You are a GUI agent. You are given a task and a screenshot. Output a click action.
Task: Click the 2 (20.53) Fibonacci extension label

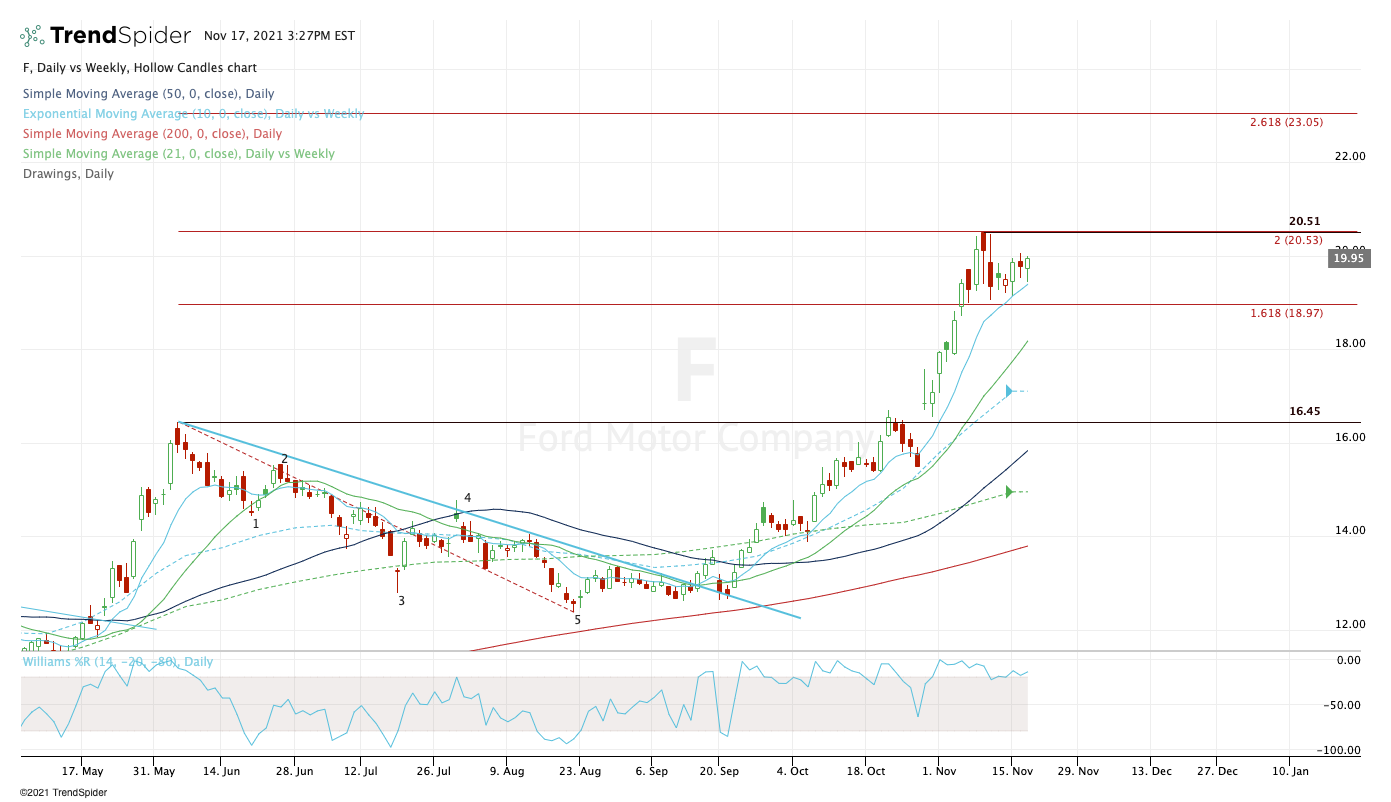[1297, 240]
